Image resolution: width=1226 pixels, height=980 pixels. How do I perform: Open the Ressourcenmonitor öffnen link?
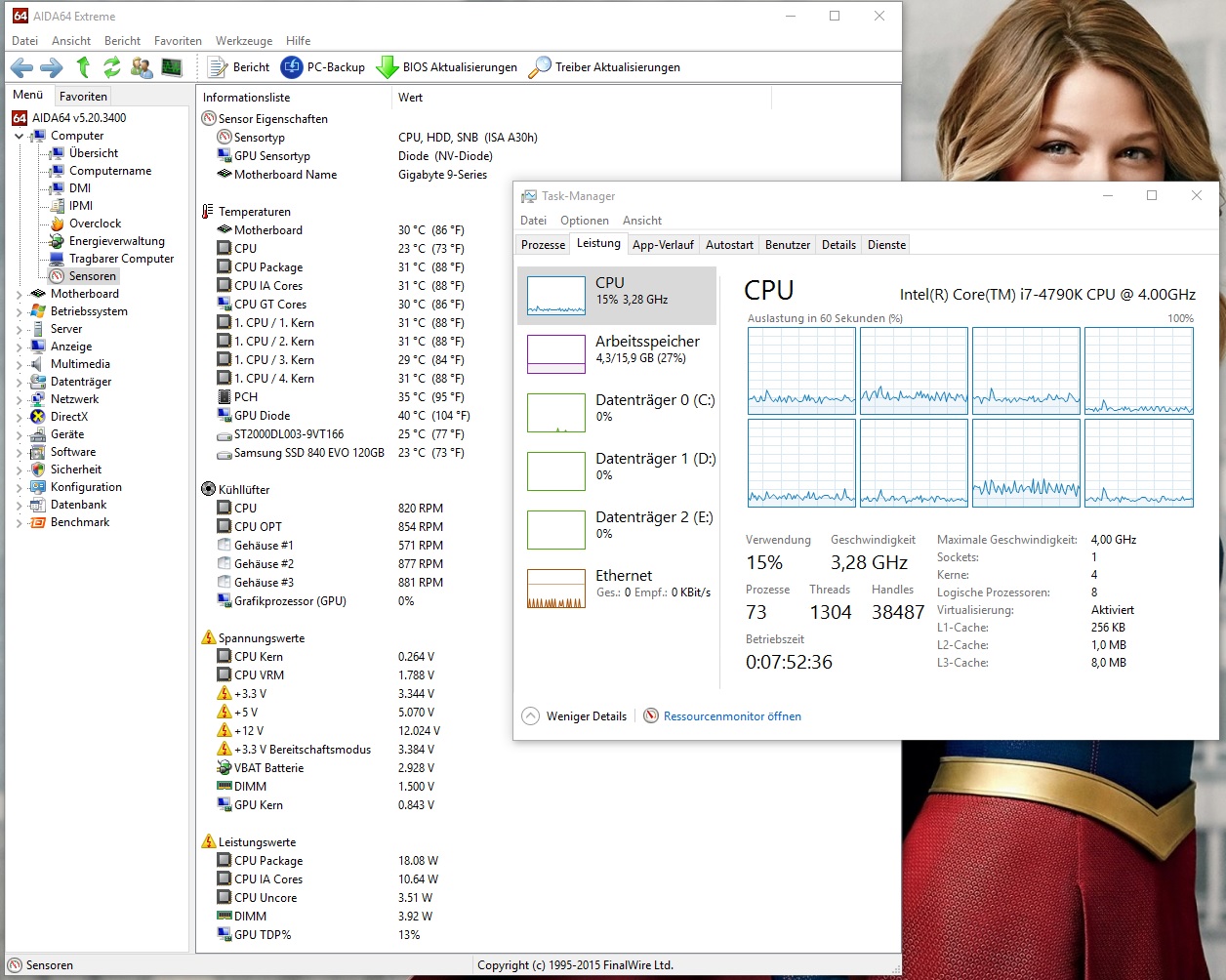click(x=732, y=716)
